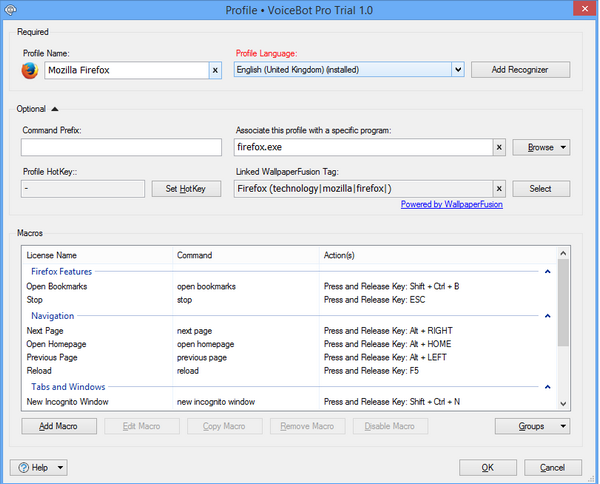Click the 'Shift + Ctrl + N' action cell

coord(392,402)
